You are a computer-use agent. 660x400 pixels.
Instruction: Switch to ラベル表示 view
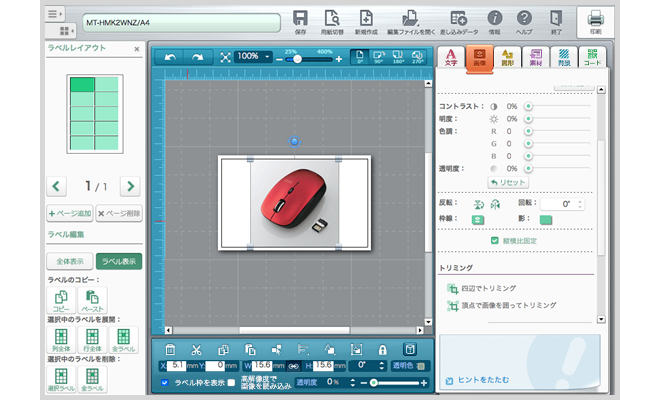pyautogui.click(x=119, y=261)
